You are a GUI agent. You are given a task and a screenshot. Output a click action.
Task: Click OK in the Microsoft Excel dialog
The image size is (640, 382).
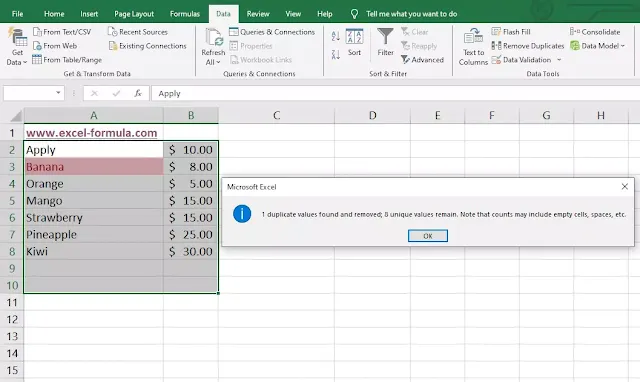(x=428, y=236)
